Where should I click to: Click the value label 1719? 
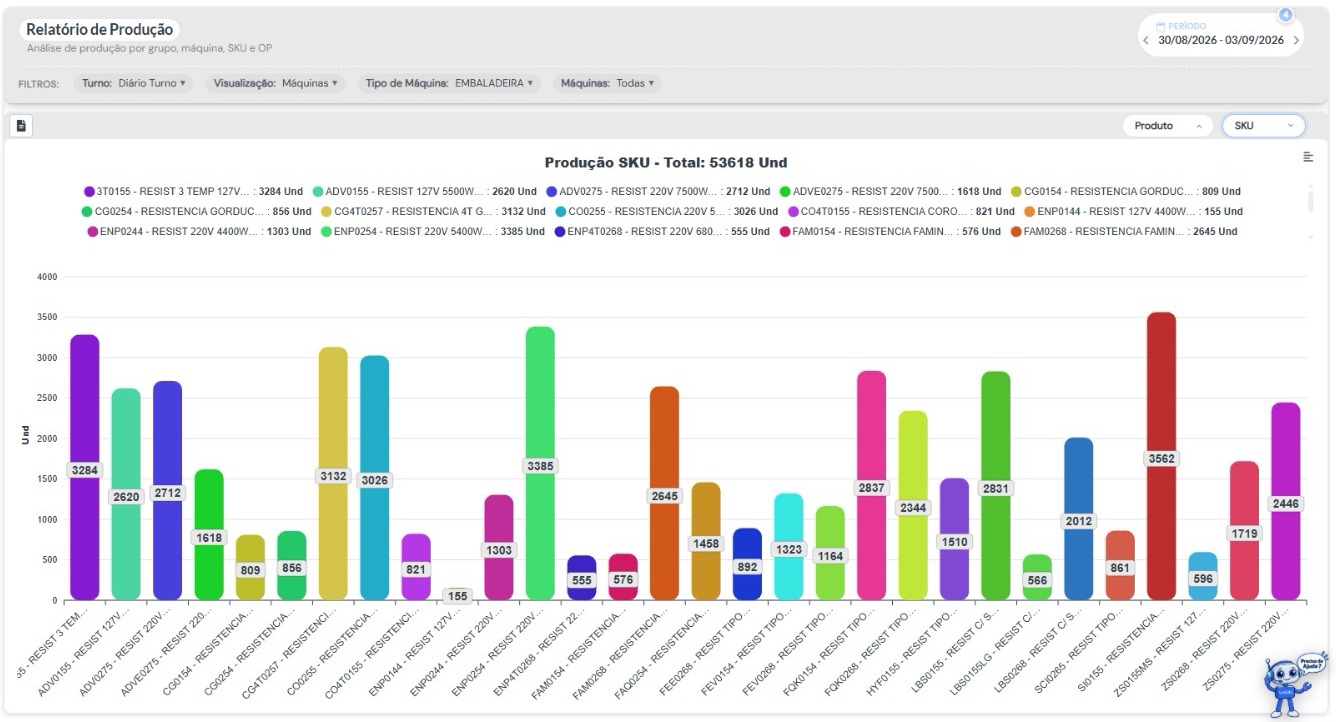coord(1244,533)
